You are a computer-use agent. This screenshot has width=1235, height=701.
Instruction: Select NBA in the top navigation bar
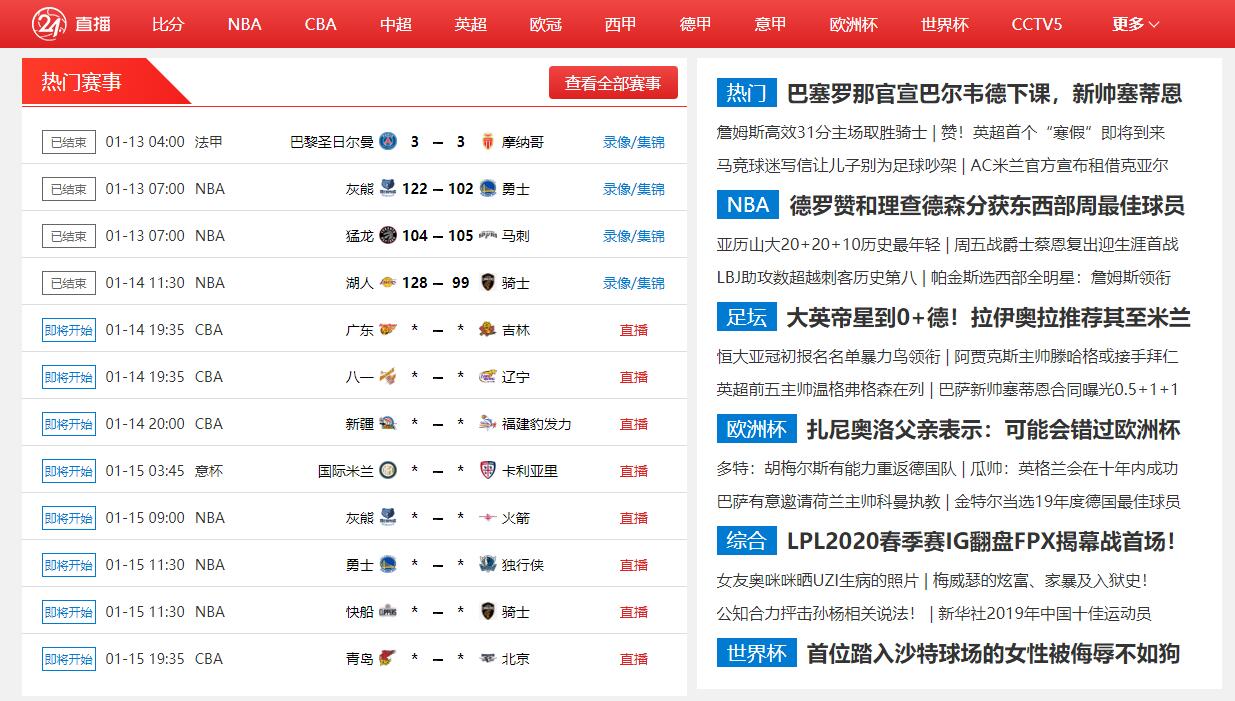click(x=244, y=24)
